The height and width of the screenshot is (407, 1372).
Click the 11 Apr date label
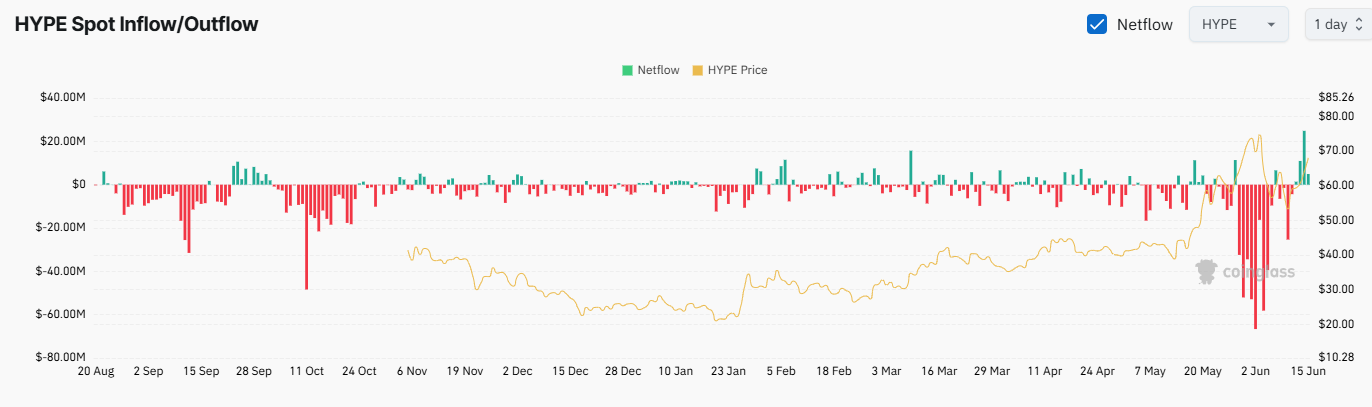point(1044,371)
